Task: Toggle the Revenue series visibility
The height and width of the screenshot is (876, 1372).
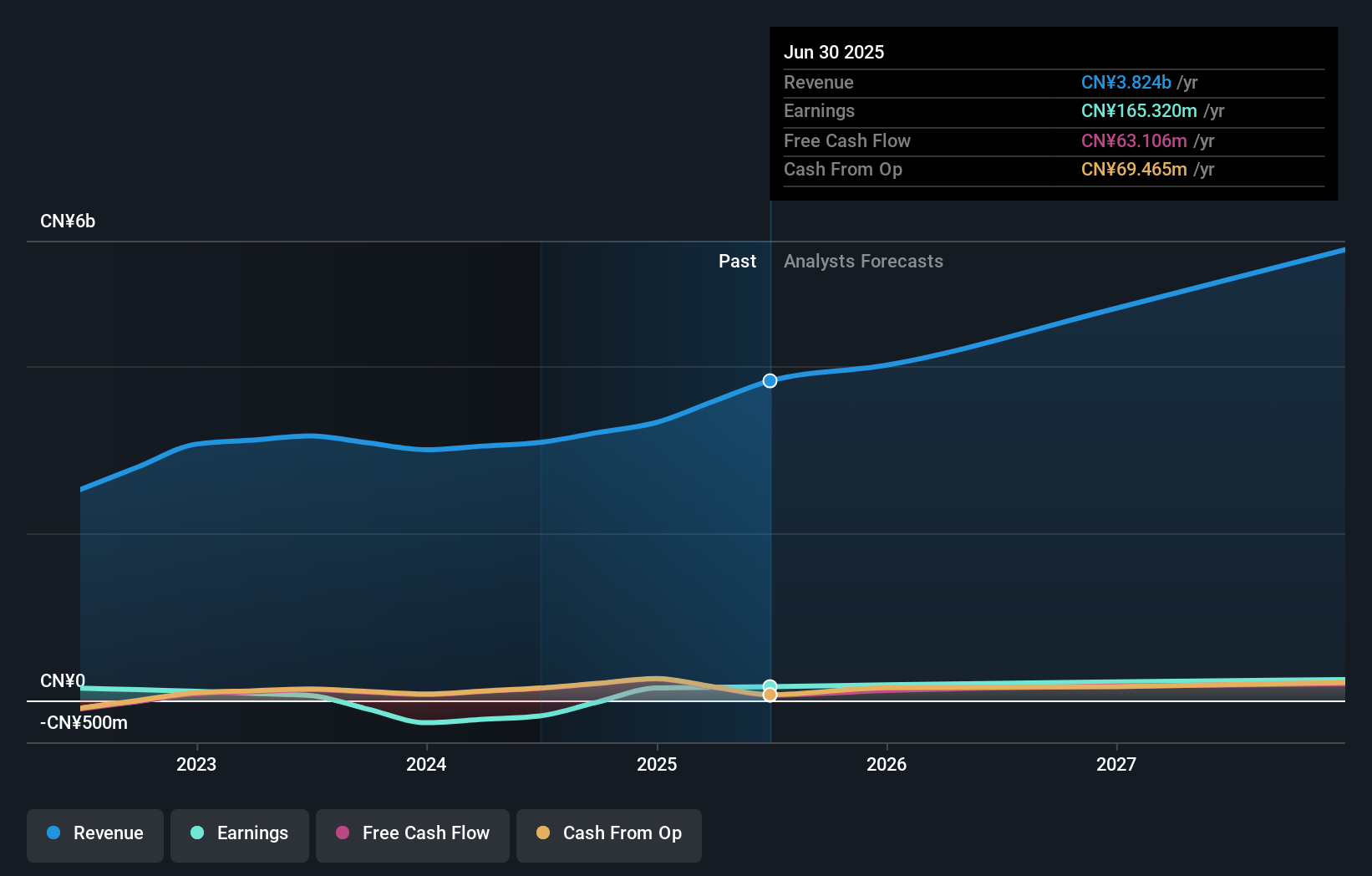Action: coord(94,833)
